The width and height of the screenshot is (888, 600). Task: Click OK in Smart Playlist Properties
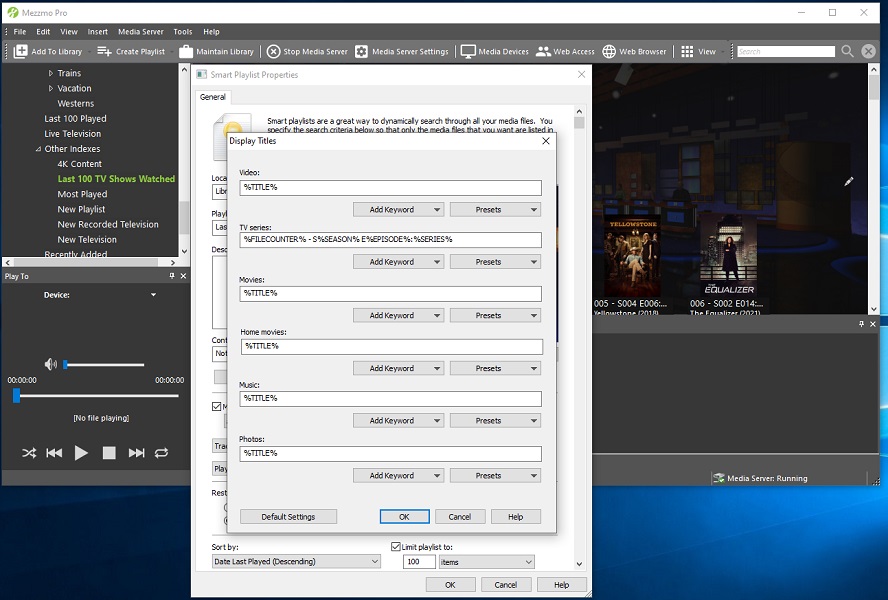click(x=450, y=585)
